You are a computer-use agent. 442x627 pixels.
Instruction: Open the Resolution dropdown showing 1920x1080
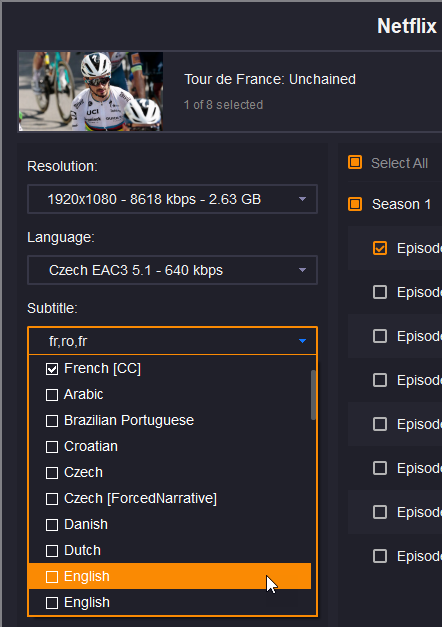(172, 199)
